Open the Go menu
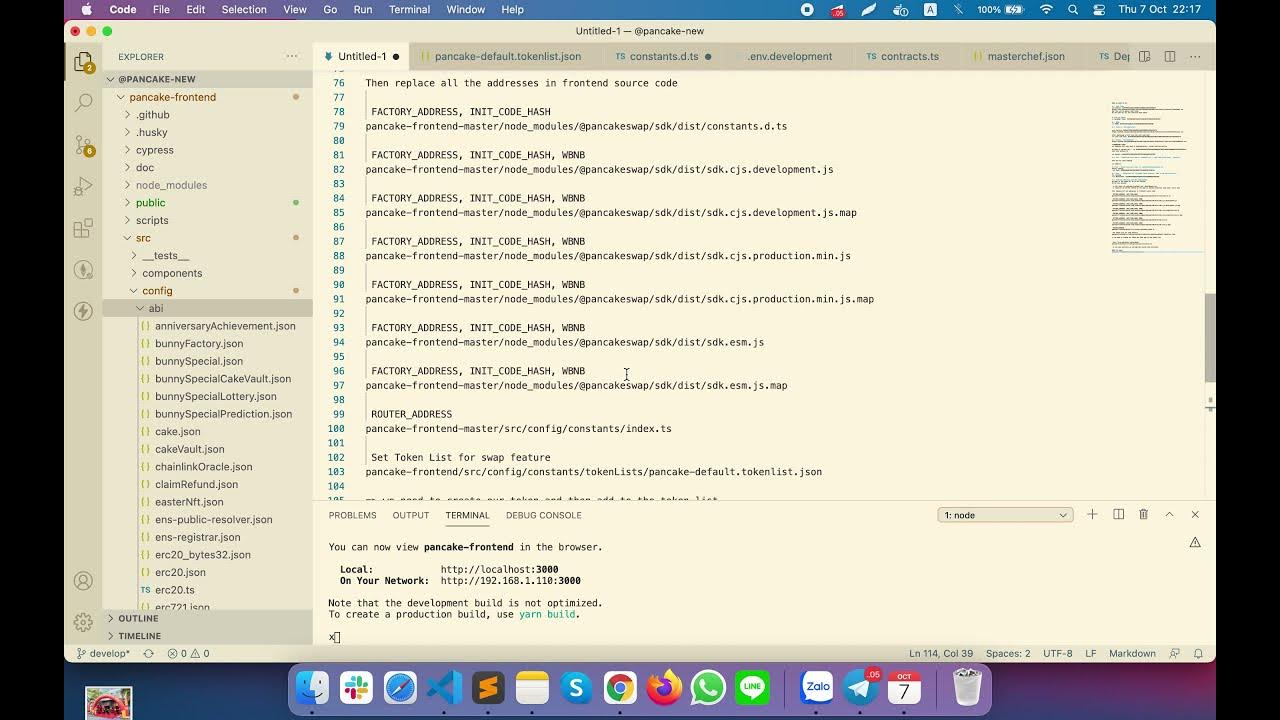This screenshot has height=720, width=1280. pos(330,9)
